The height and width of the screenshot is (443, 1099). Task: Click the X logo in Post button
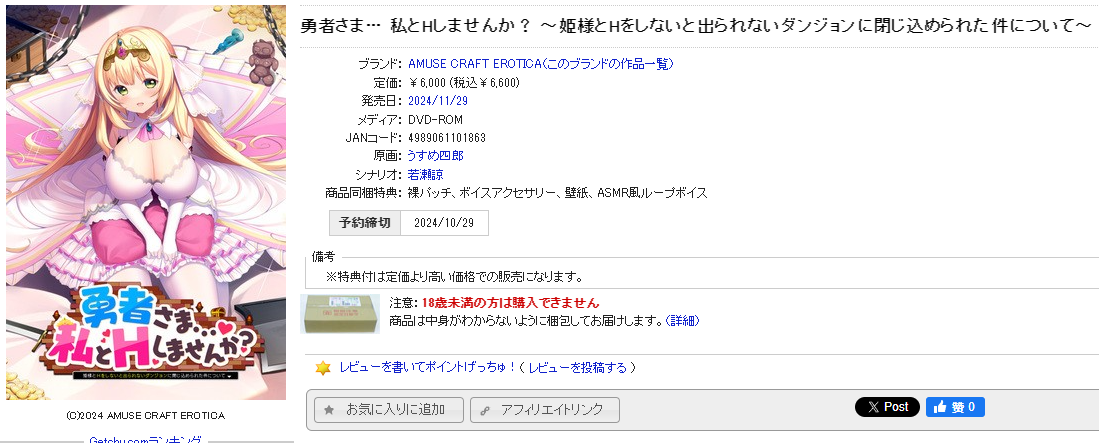click(x=871, y=407)
